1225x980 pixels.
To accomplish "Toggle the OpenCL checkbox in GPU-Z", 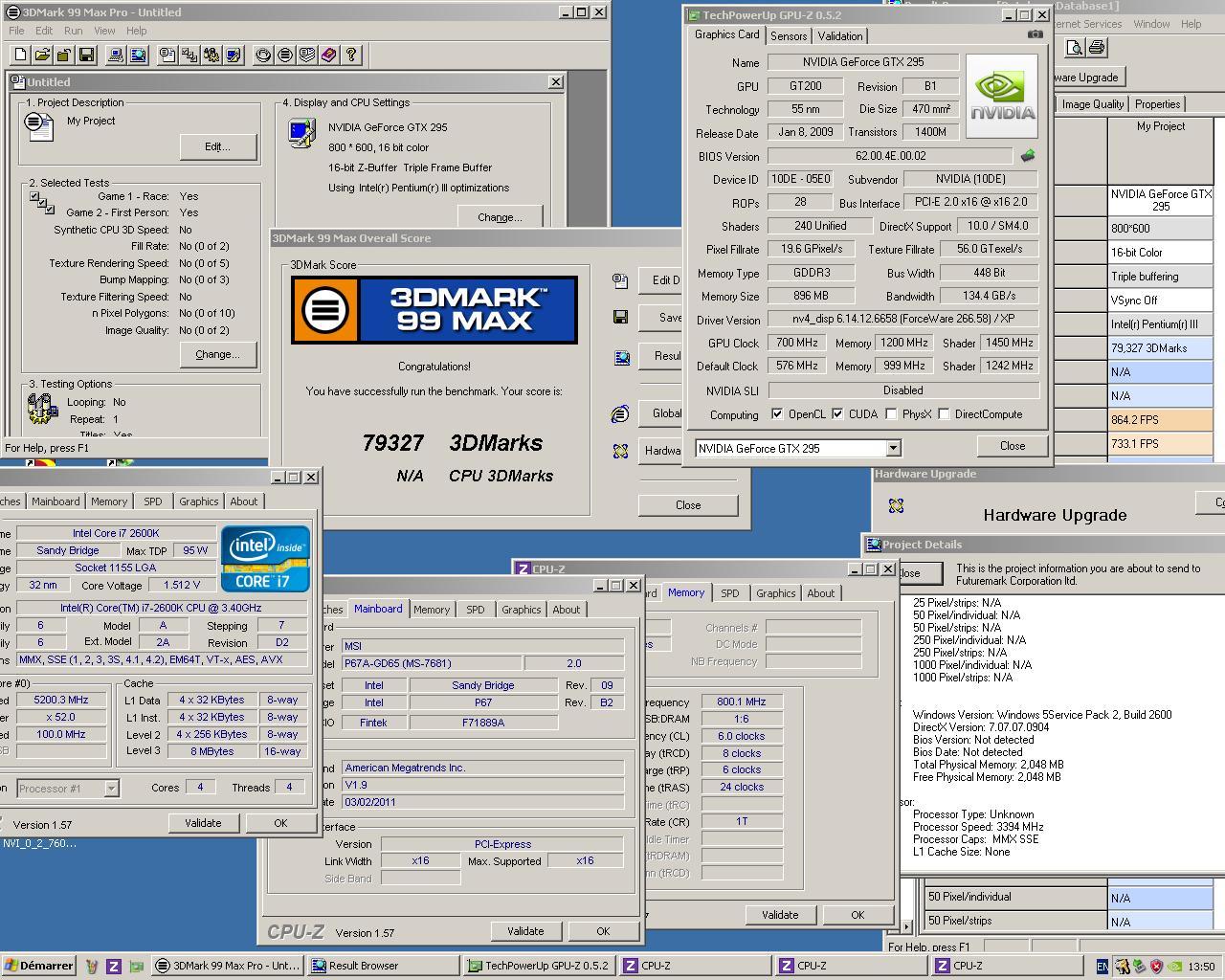I will [x=777, y=414].
